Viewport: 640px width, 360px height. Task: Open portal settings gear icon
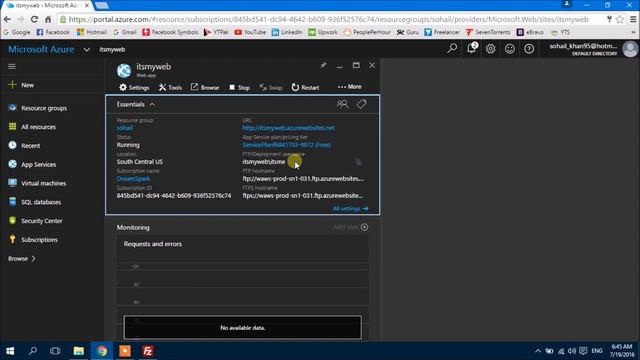(x=490, y=49)
